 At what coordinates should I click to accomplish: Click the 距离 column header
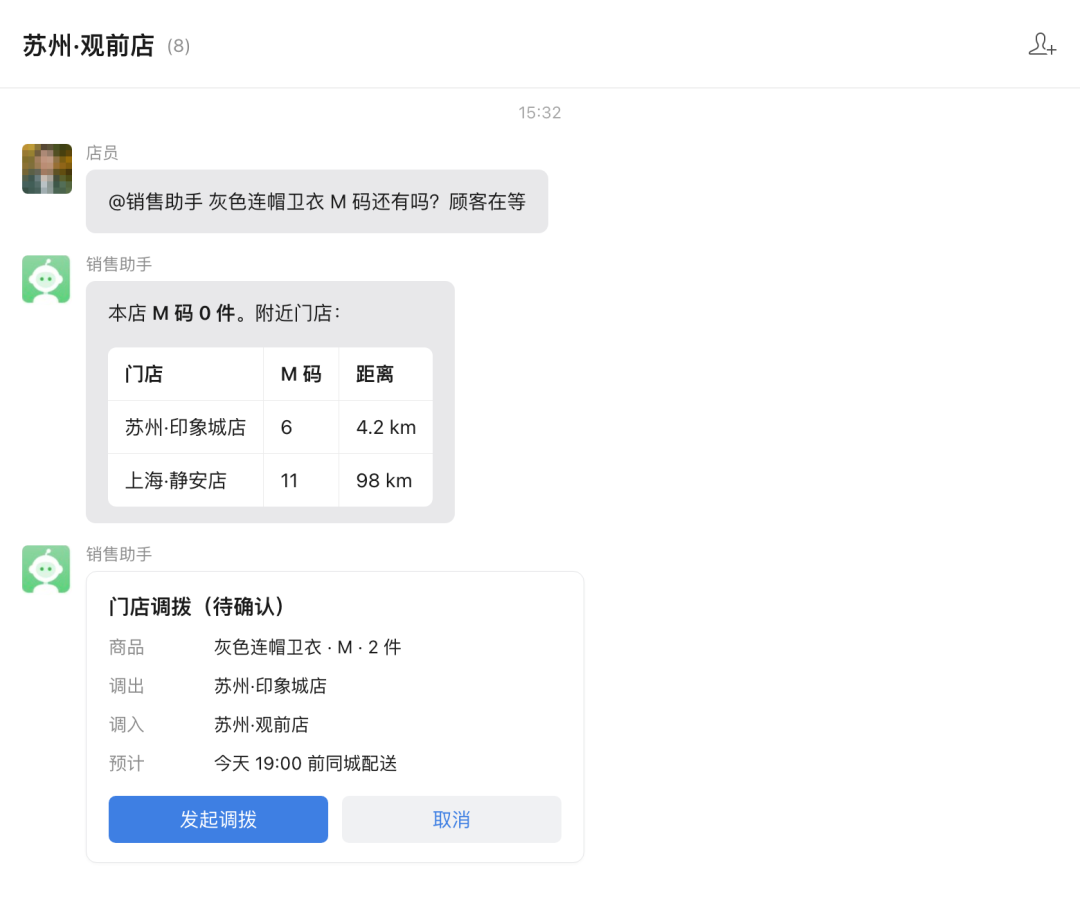pyautogui.click(x=386, y=374)
